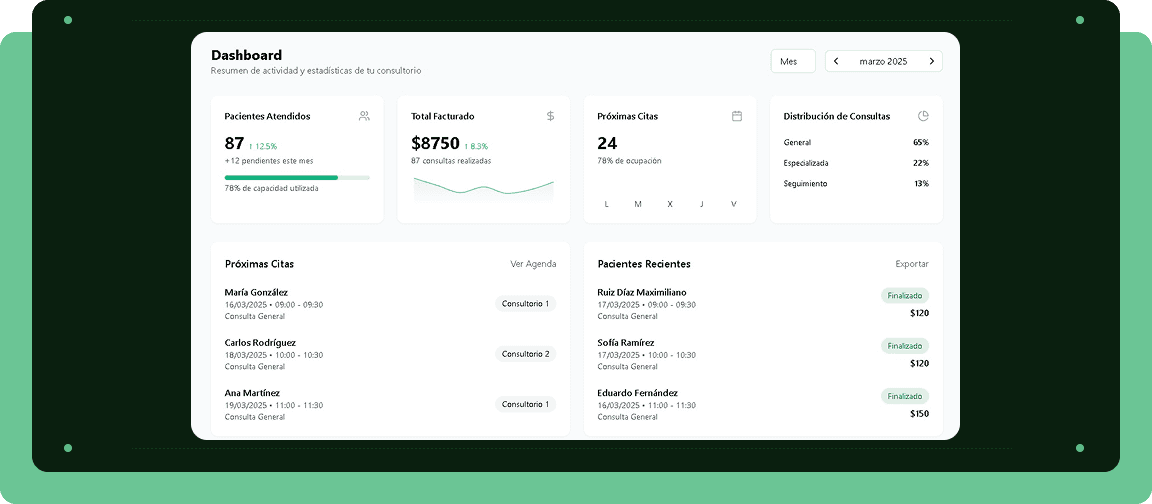This screenshot has height=504, width=1152.
Task: Click the capacity progress bar
Action: coord(297,177)
